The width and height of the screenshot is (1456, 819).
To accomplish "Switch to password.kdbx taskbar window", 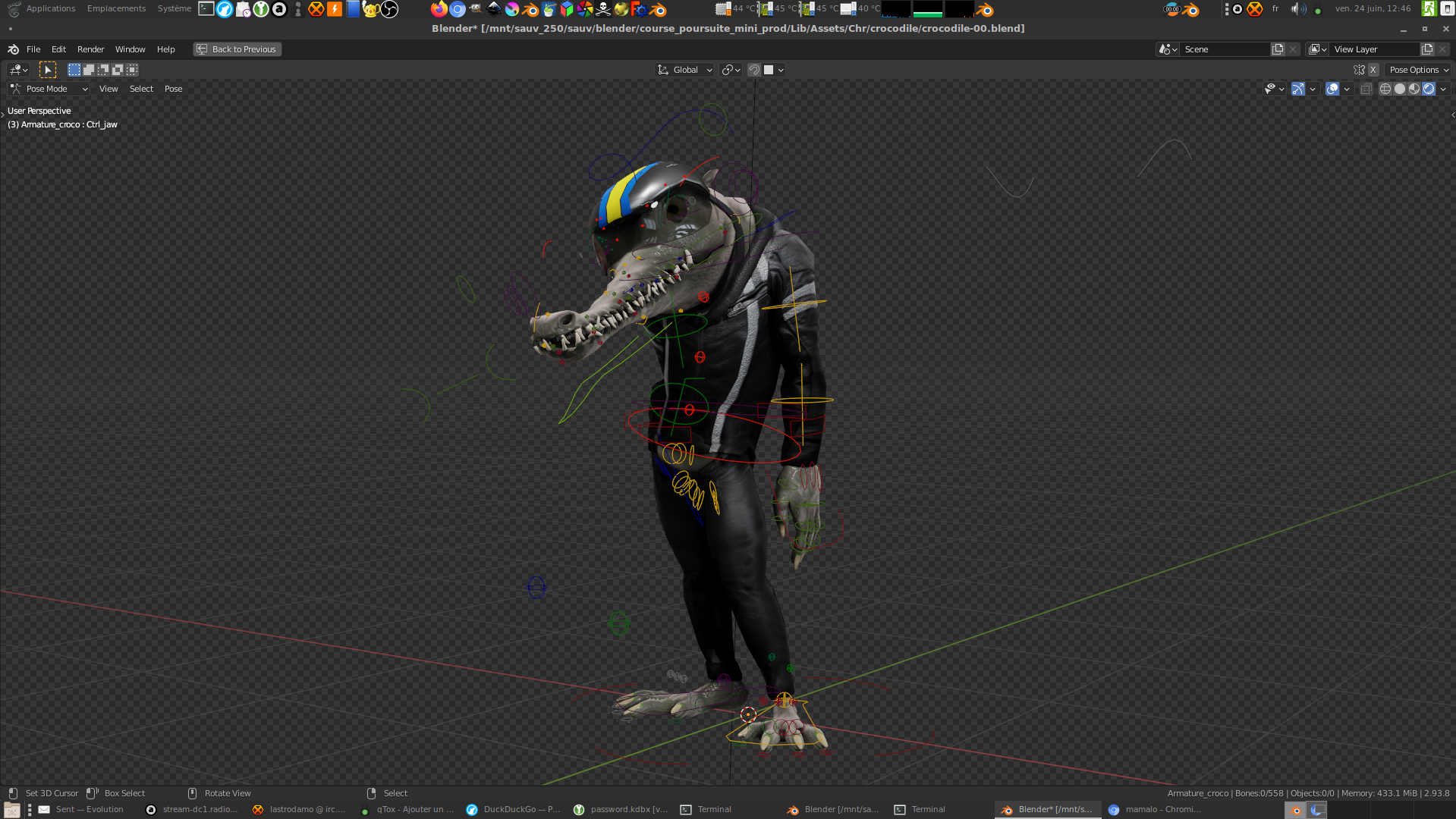I will 621,809.
